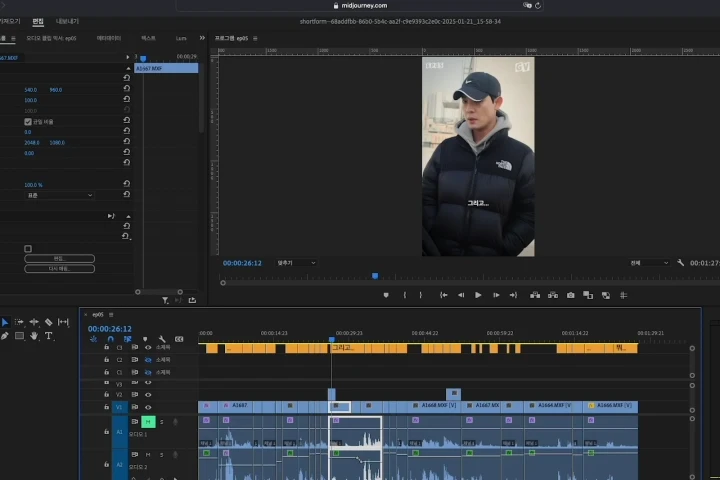Open the Lumetri panel tab
The width and height of the screenshot is (720, 480).
click(x=181, y=39)
